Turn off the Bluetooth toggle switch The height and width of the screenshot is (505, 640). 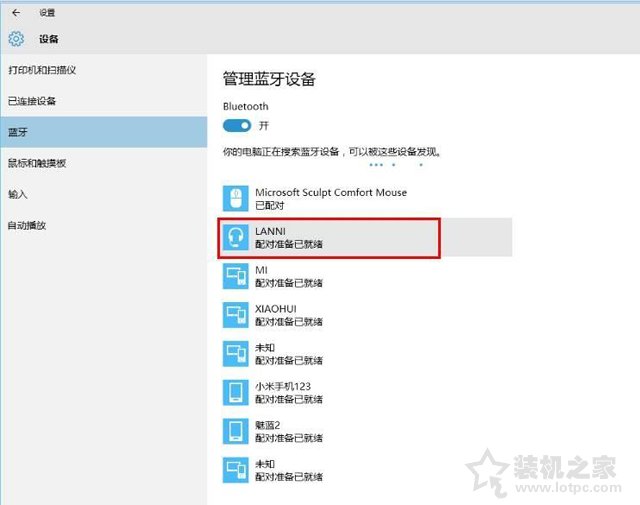coord(237,125)
